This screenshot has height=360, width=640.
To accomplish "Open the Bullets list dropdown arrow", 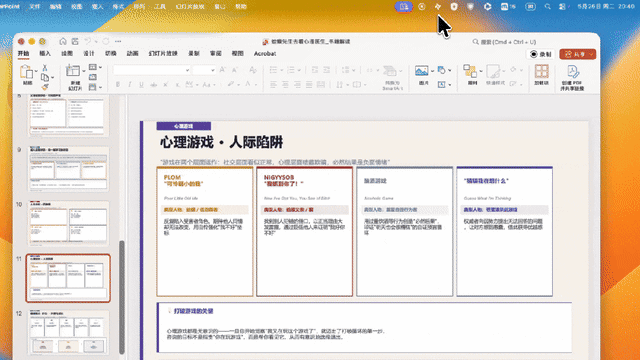I will tap(282, 71).
